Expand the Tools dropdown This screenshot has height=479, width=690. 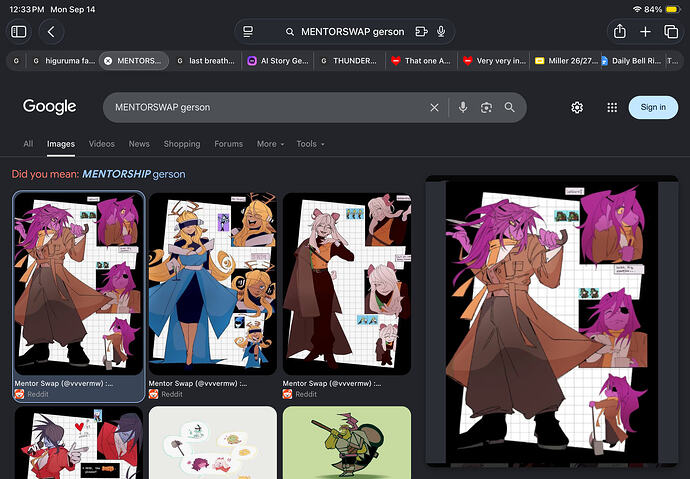[310, 144]
